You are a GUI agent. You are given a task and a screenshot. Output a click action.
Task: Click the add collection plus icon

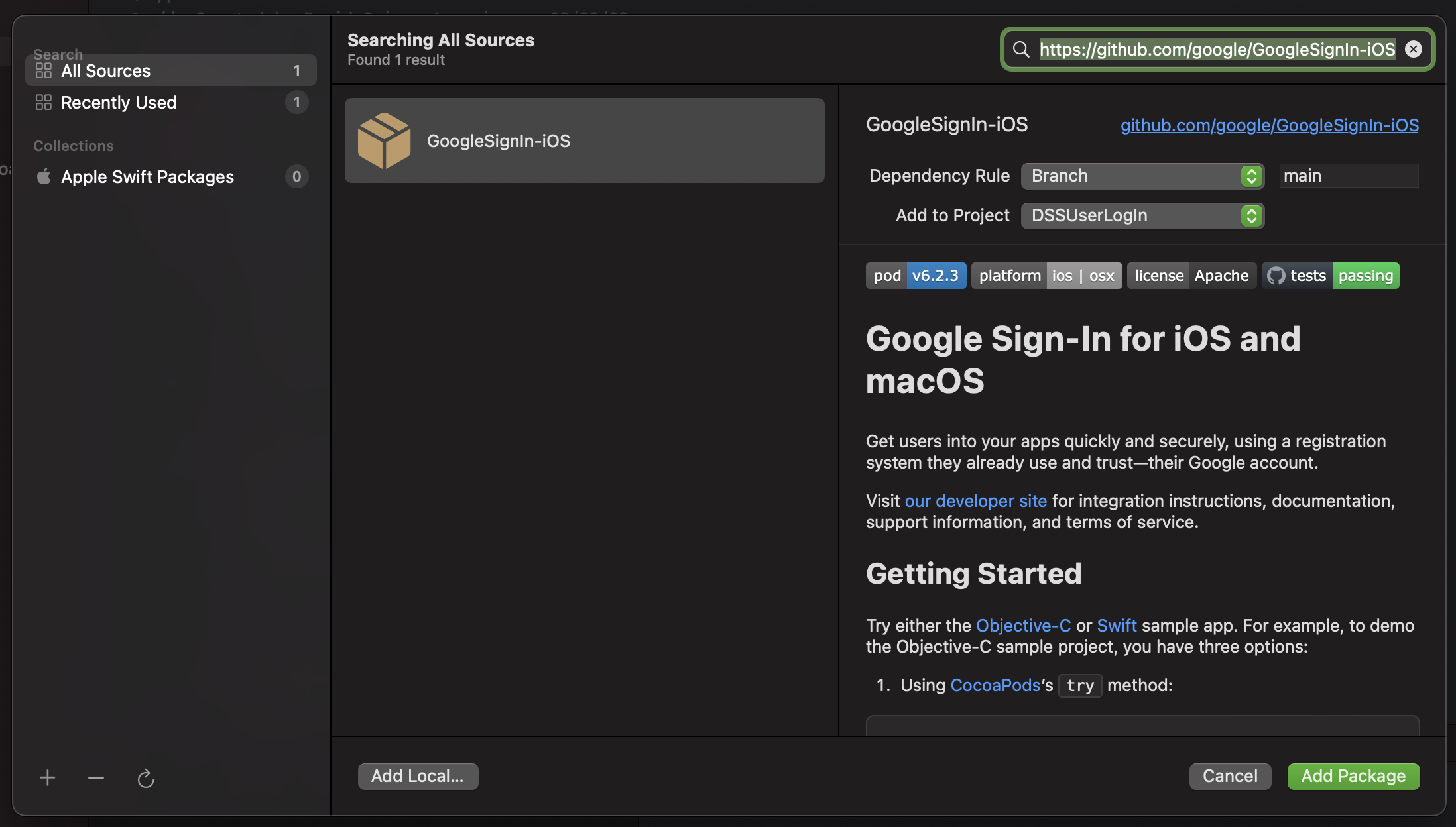coord(47,777)
